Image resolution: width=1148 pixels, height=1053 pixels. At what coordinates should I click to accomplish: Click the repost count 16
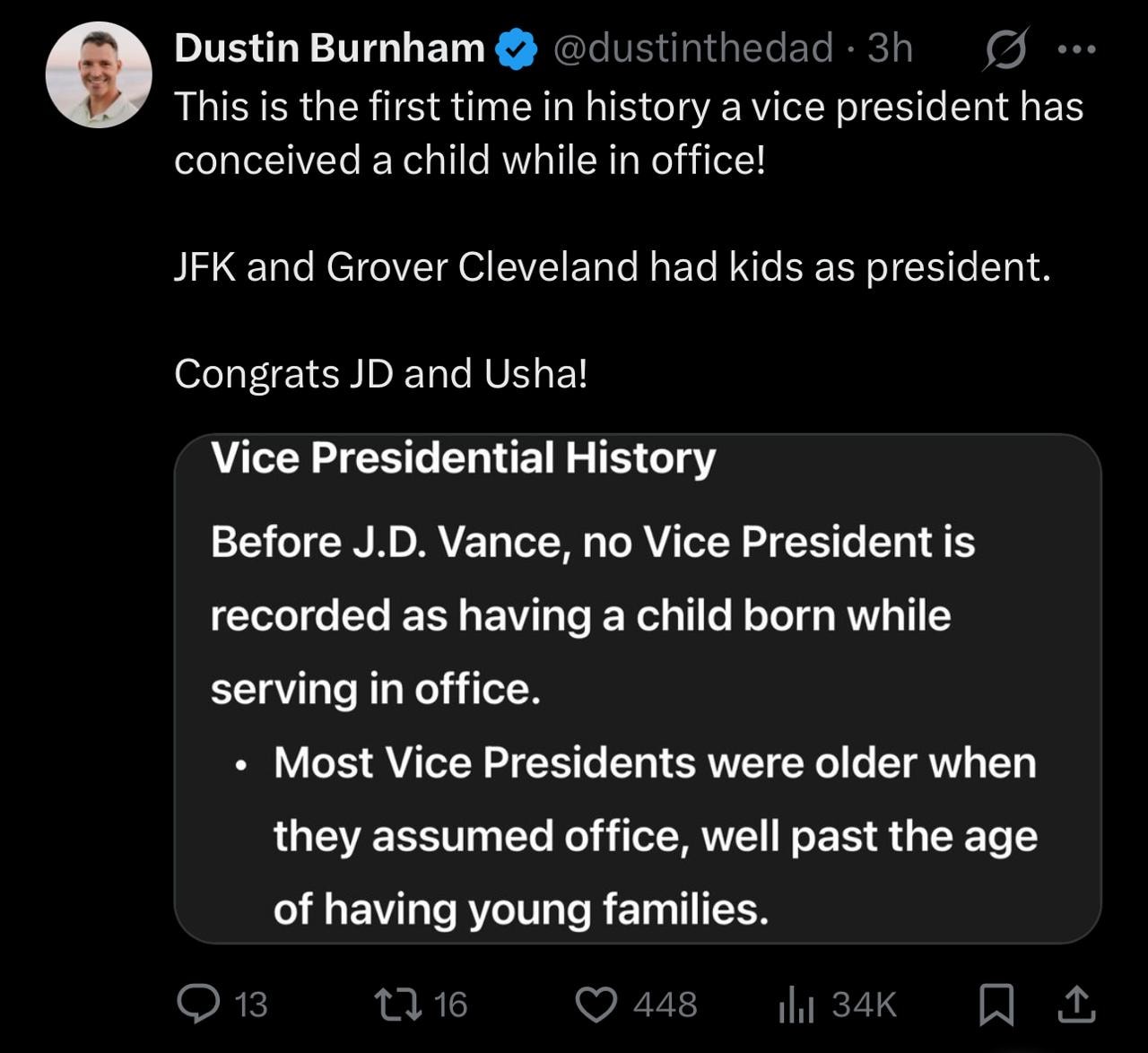[450, 1005]
